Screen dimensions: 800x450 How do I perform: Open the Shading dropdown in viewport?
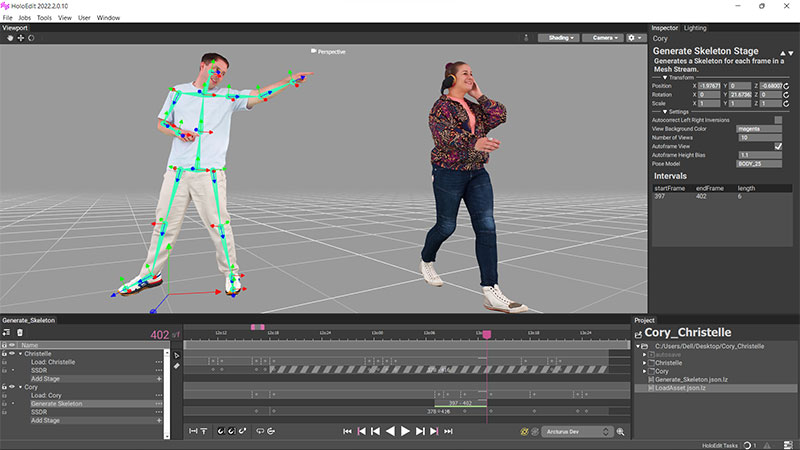tap(558, 38)
